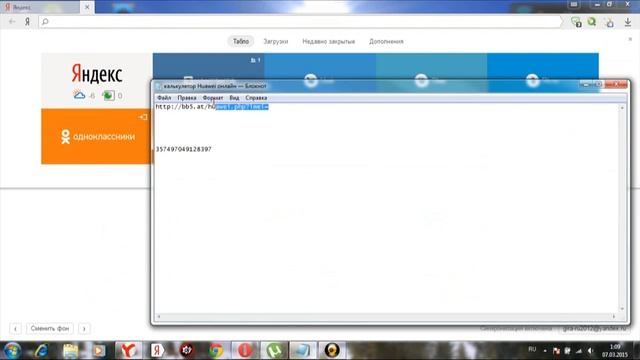The width and height of the screenshot is (640, 360).
Task: Click the browser address search field
Action: [300, 22]
